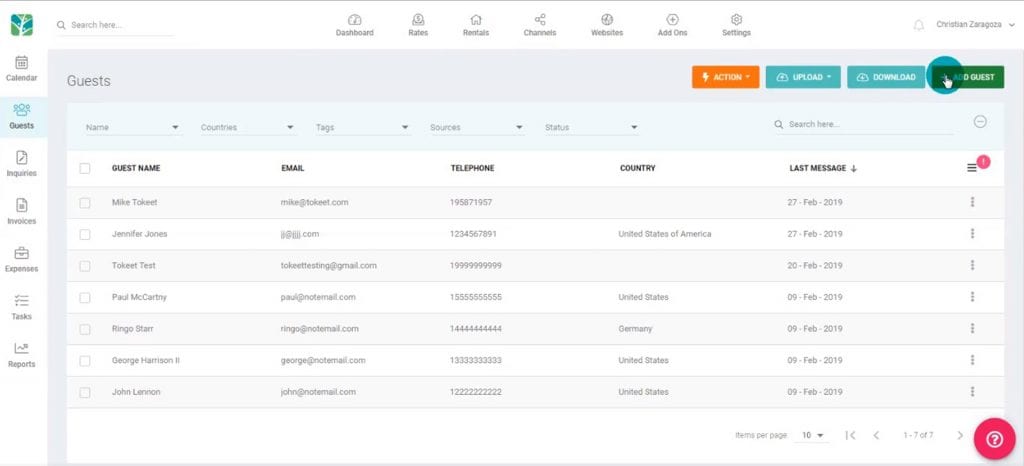Screen dimensions: 1024x466
Task: Check the box for Ringo Starr
Action: 85,329
